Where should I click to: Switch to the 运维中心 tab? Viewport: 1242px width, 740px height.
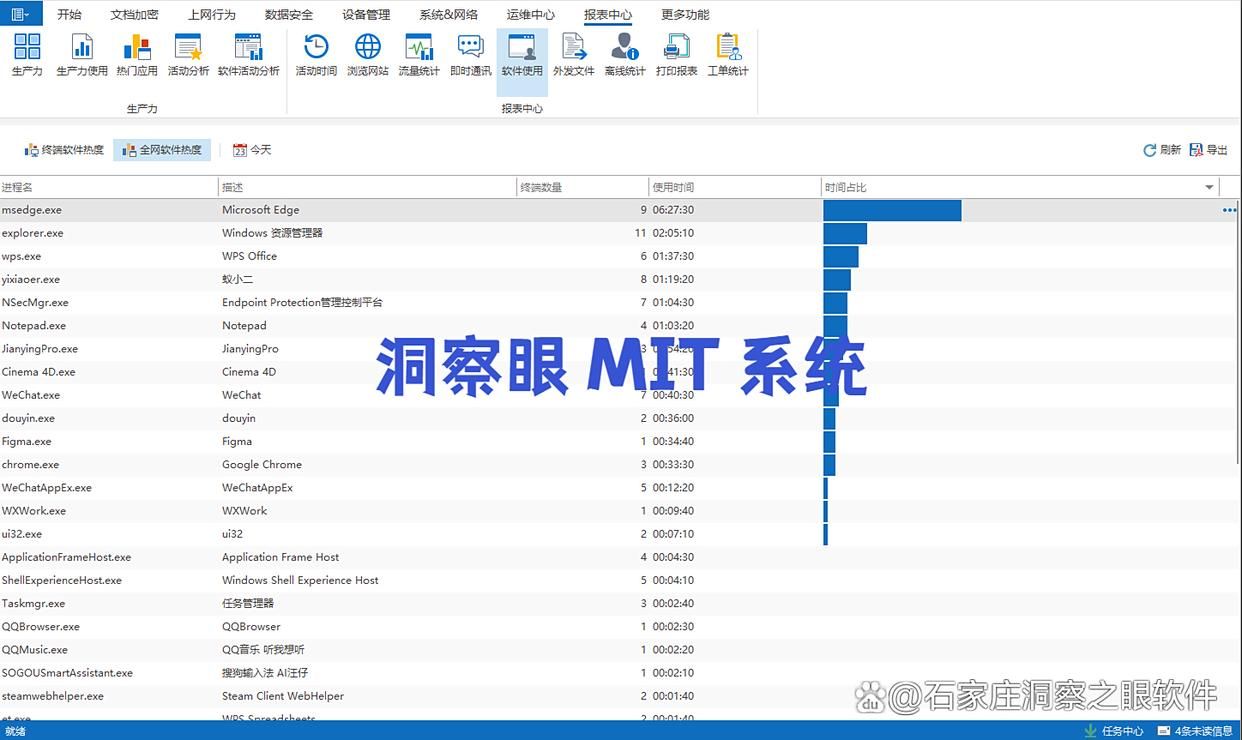[530, 15]
